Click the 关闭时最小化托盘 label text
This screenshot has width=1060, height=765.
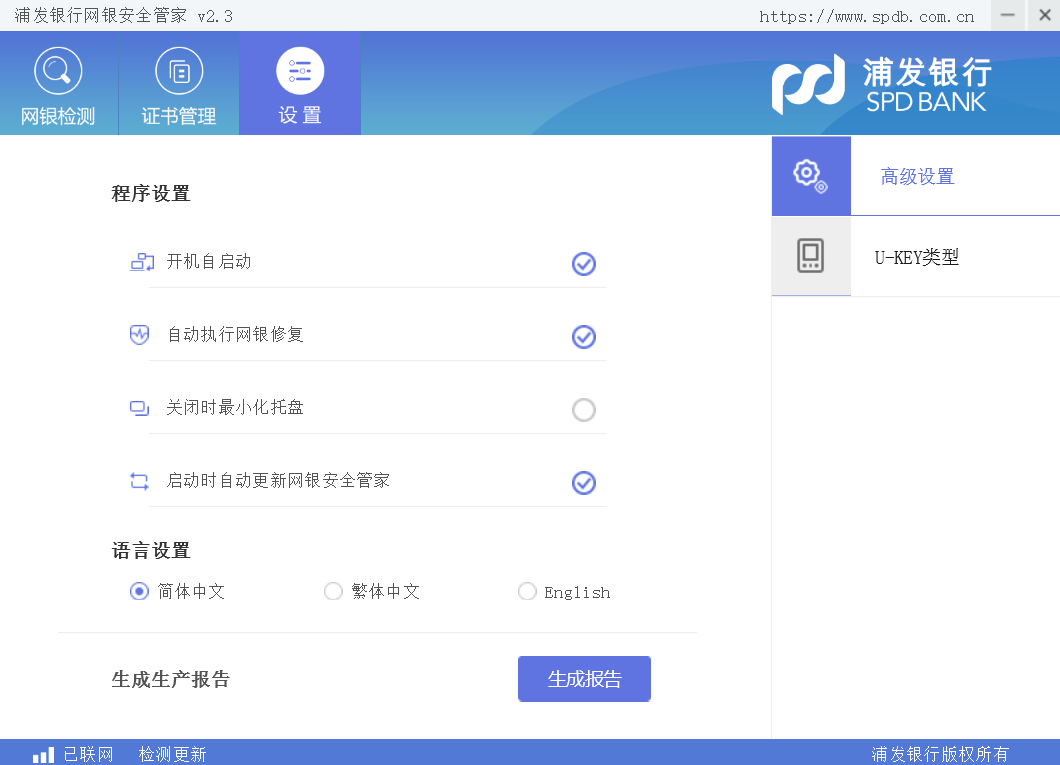(235, 408)
